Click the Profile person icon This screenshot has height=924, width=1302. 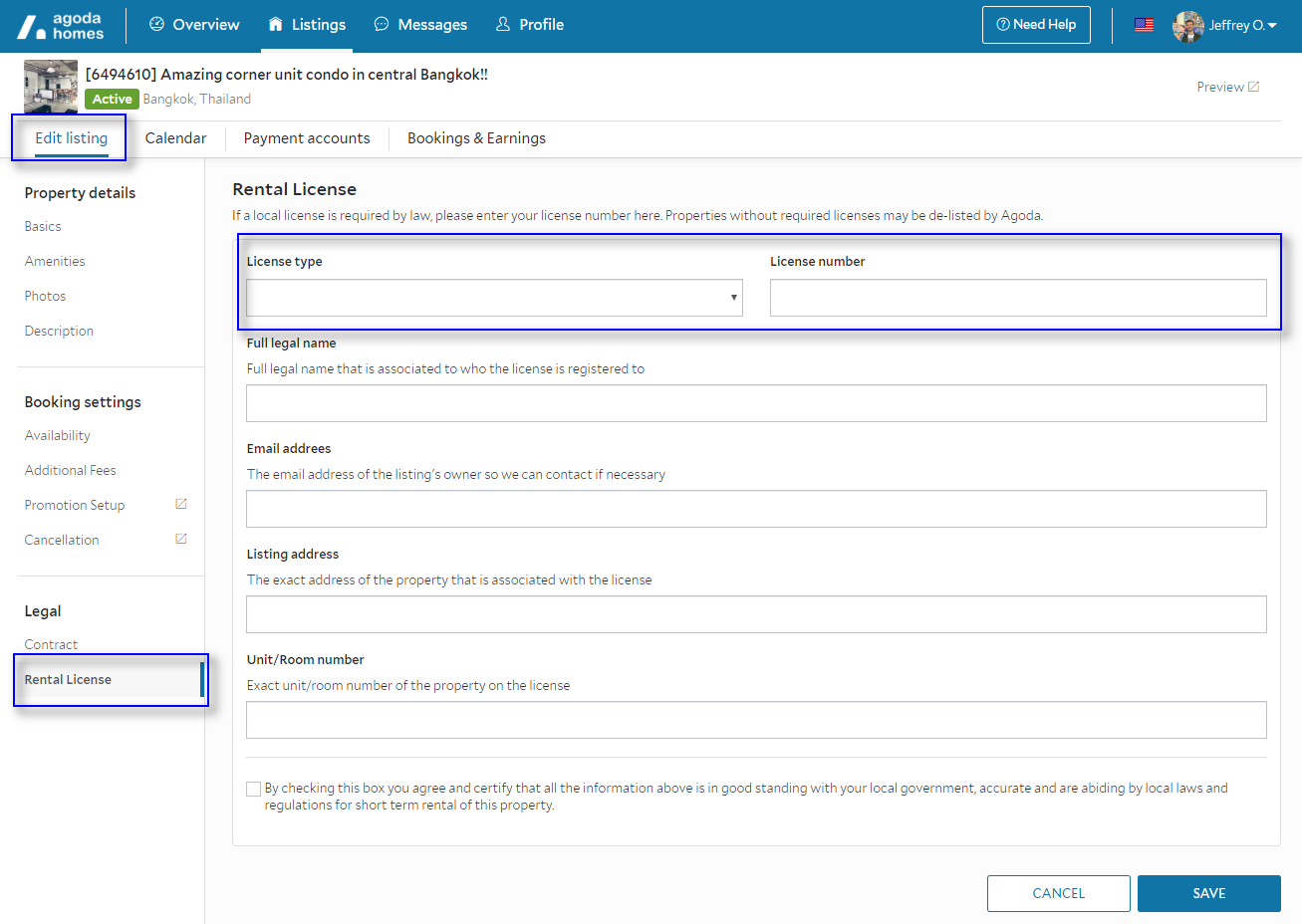point(503,24)
